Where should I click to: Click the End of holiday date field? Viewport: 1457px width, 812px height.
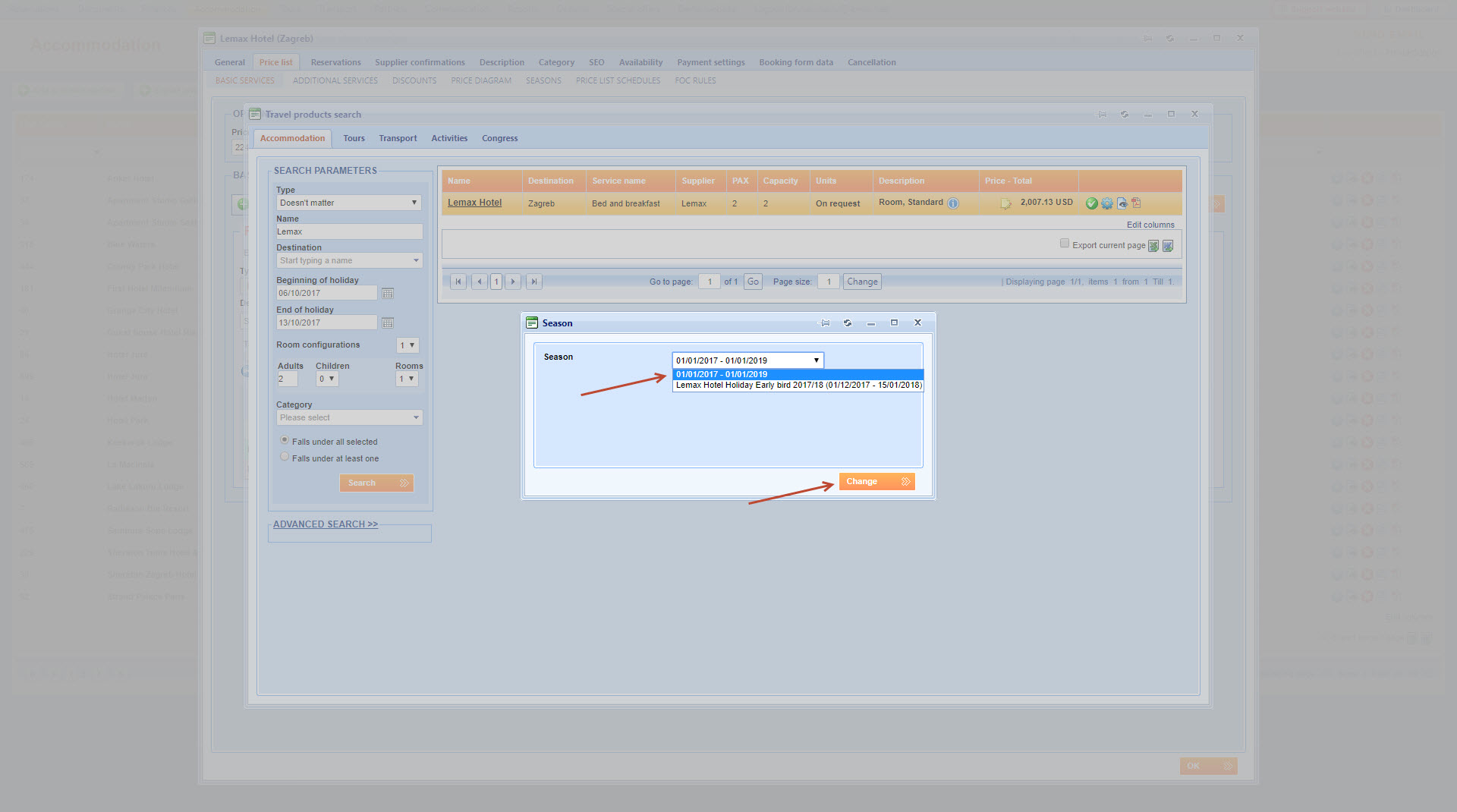[x=326, y=323]
